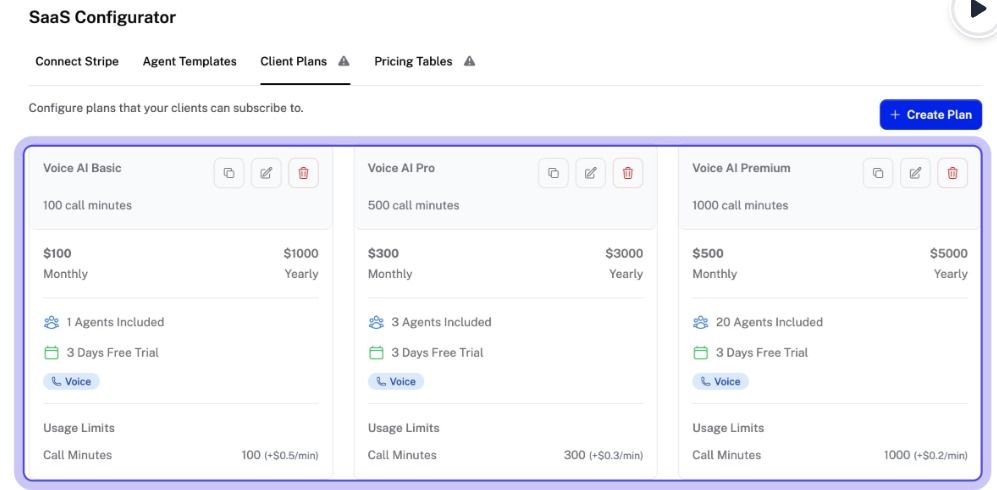Click the SaaS Configurator heading
997x490 pixels.
pyautogui.click(x=102, y=17)
